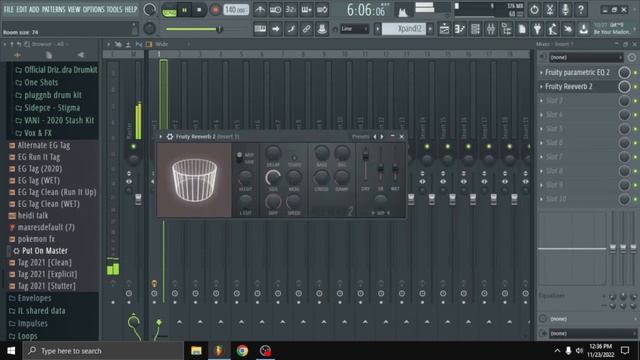The image size is (640, 360).
Task: Pause playback with the transport pause button
Action: click(184, 9)
